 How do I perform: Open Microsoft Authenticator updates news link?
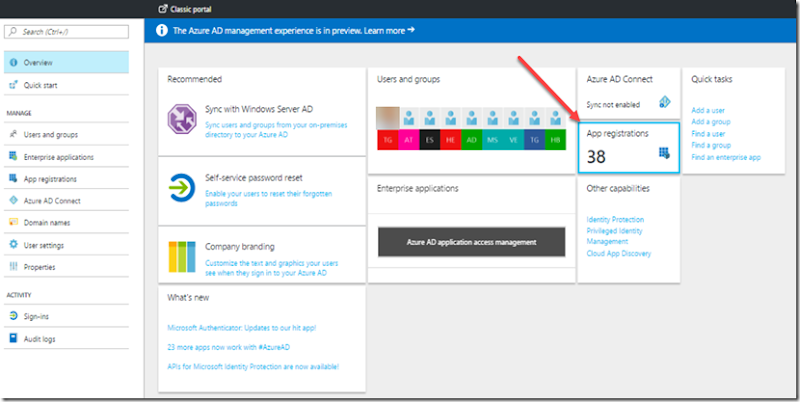[x=242, y=328]
